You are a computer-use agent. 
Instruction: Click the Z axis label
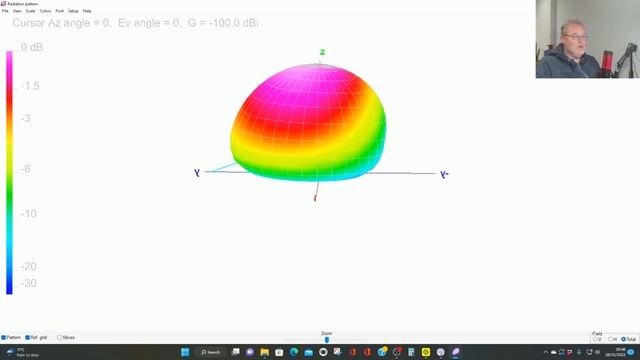tap(322, 52)
